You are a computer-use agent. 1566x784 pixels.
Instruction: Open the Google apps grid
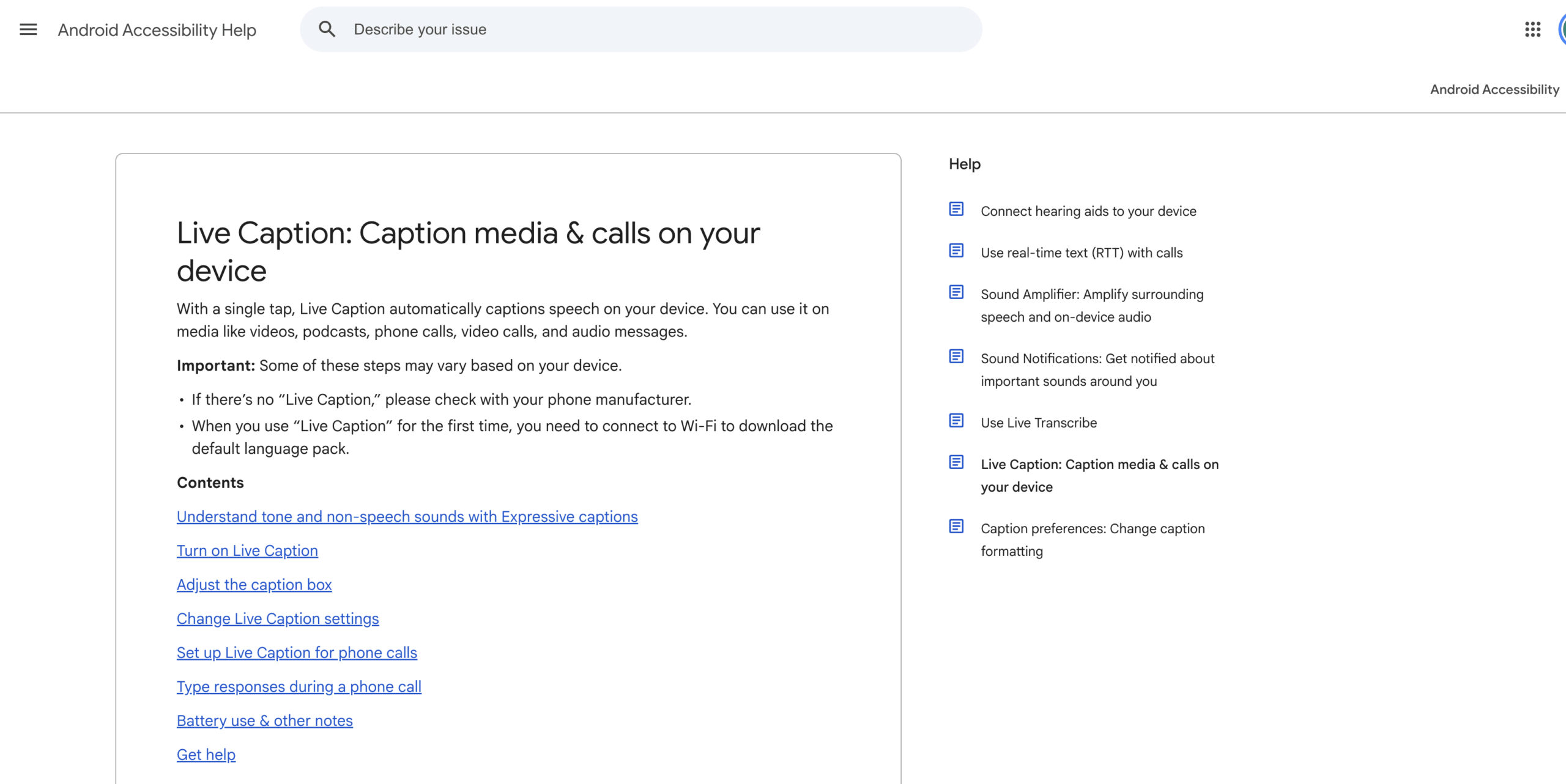click(x=1532, y=29)
